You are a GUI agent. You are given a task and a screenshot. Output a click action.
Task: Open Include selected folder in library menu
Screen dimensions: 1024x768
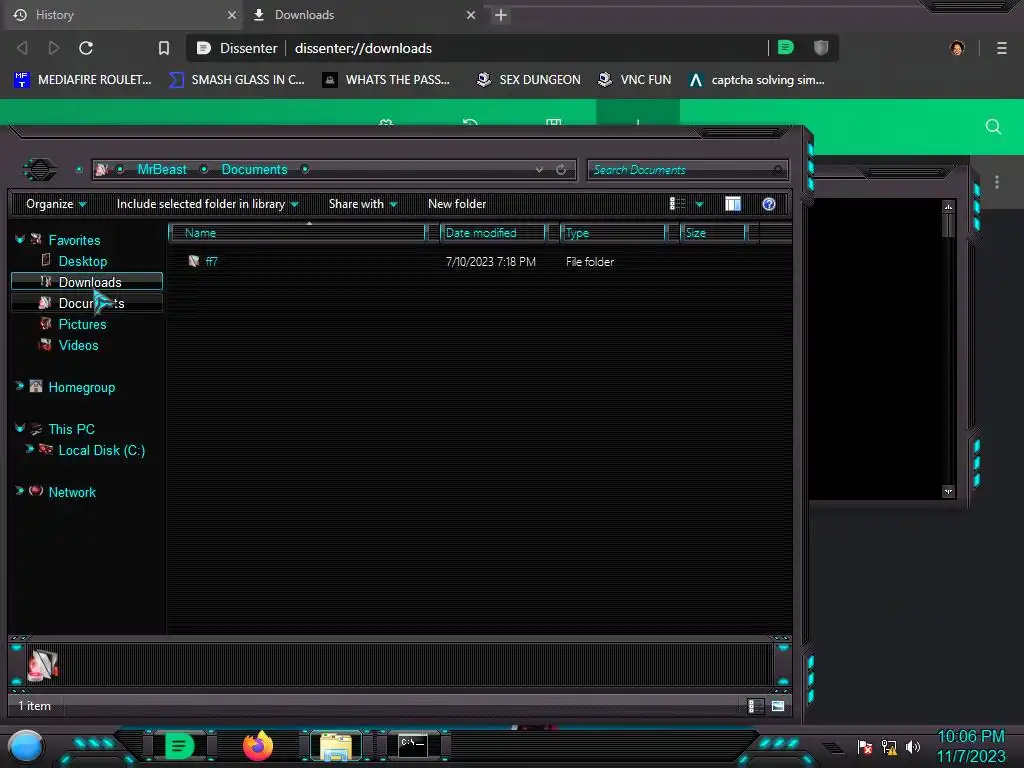click(207, 204)
